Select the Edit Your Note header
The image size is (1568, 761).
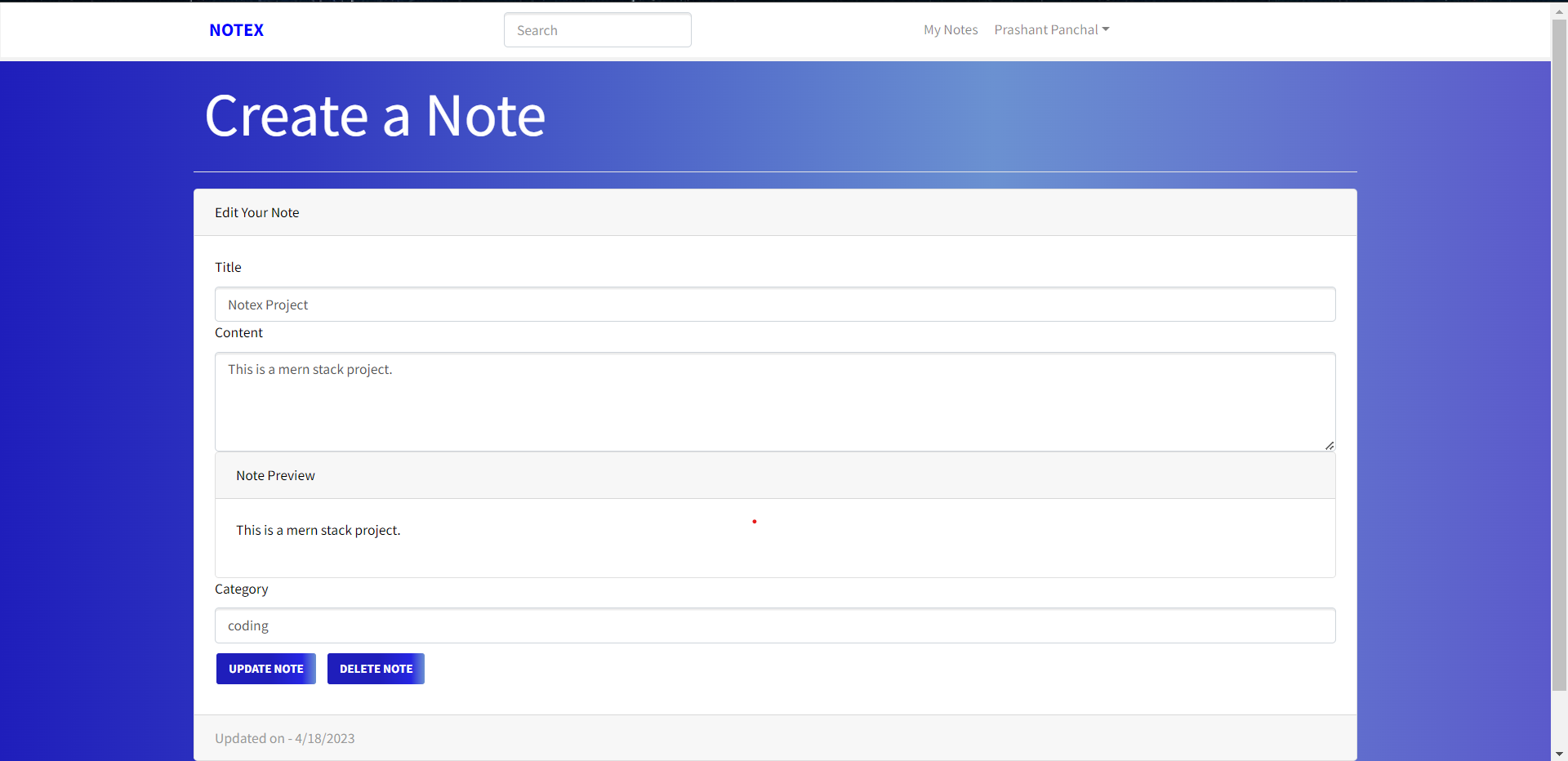256,212
